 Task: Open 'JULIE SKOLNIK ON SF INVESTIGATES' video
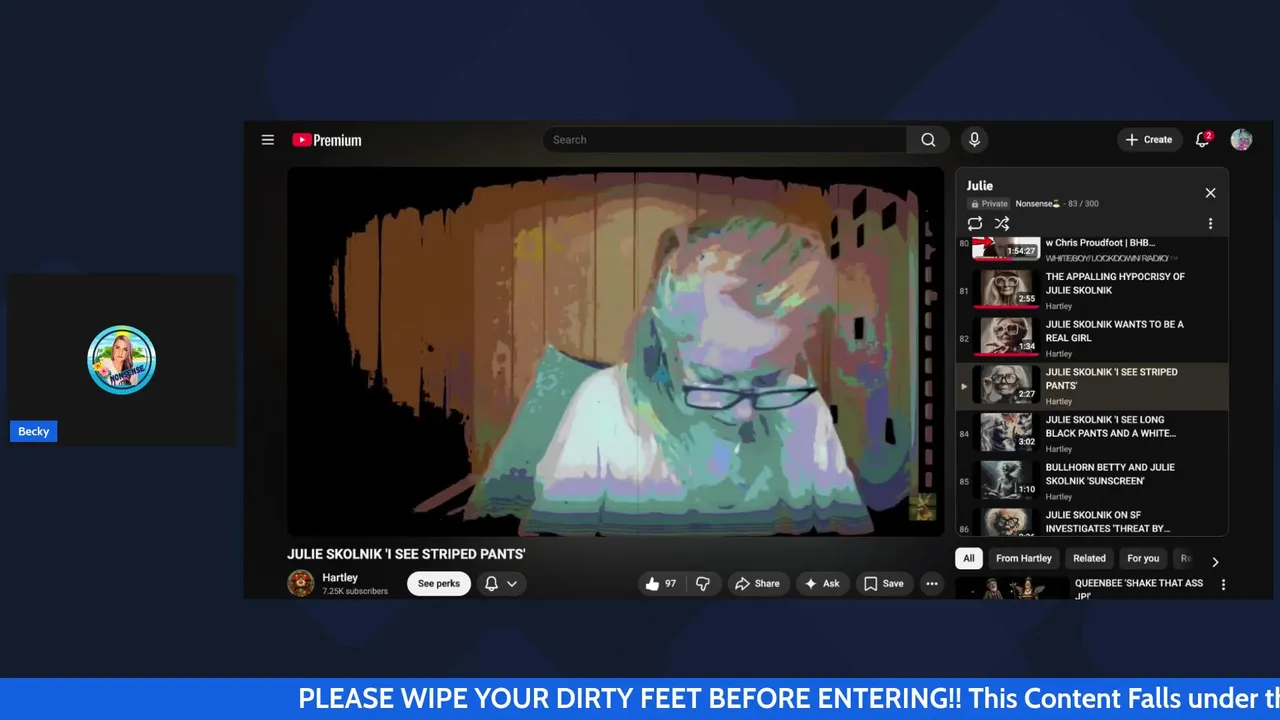click(x=1092, y=521)
